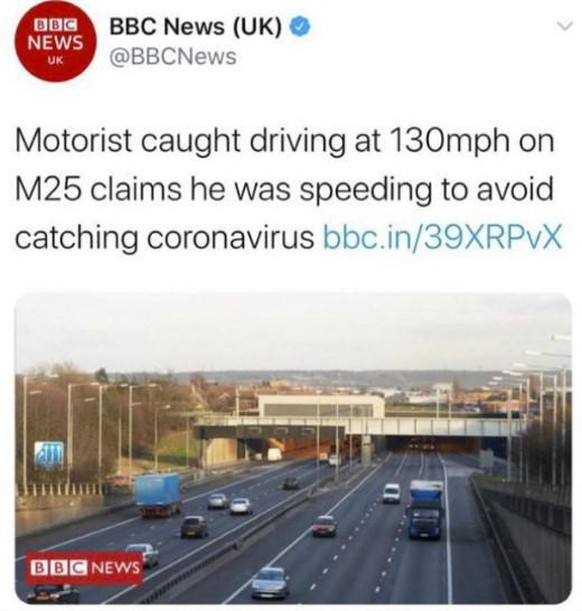Click the word Motorist starting the tweet
The width and height of the screenshot is (582, 611).
coord(73,141)
